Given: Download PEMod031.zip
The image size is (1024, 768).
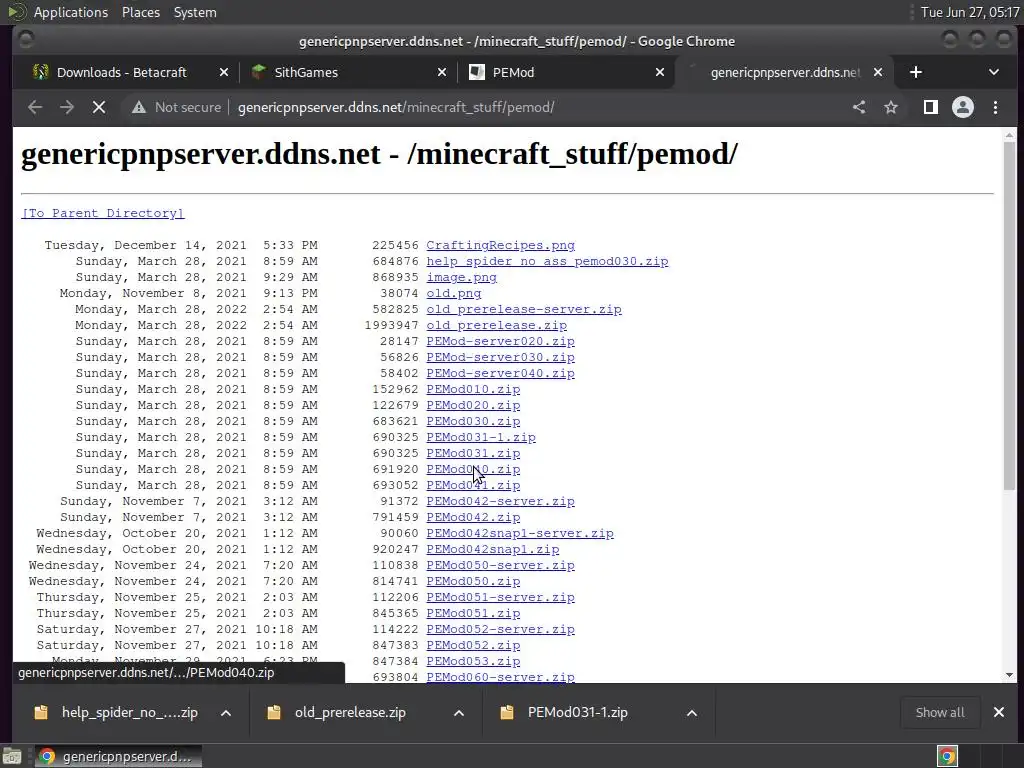Looking at the screenshot, I should coord(473,453).
